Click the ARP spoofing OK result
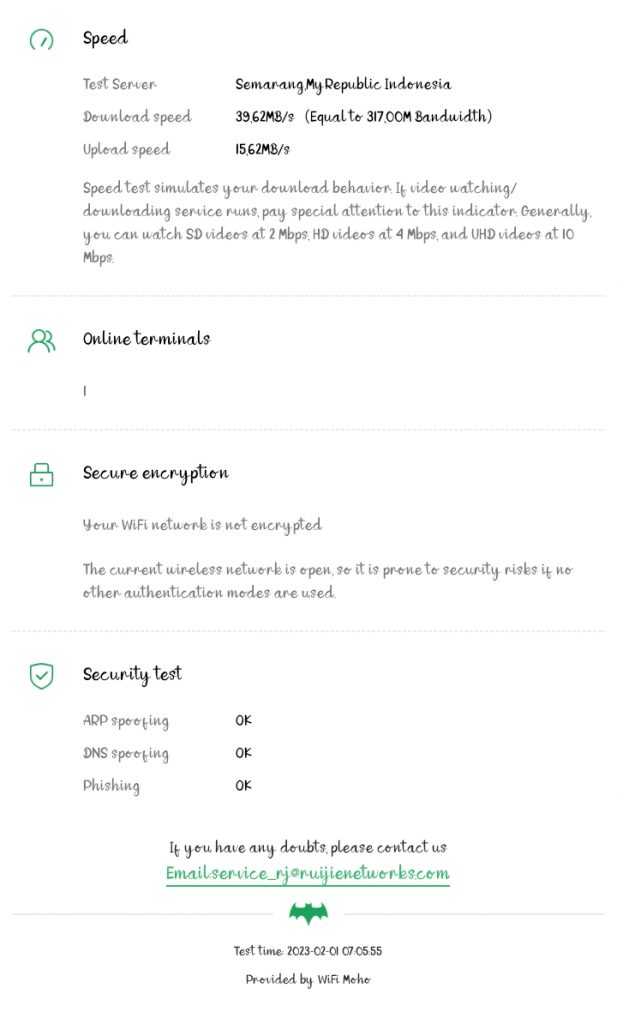The height and width of the screenshot is (1024, 617). coord(243,721)
